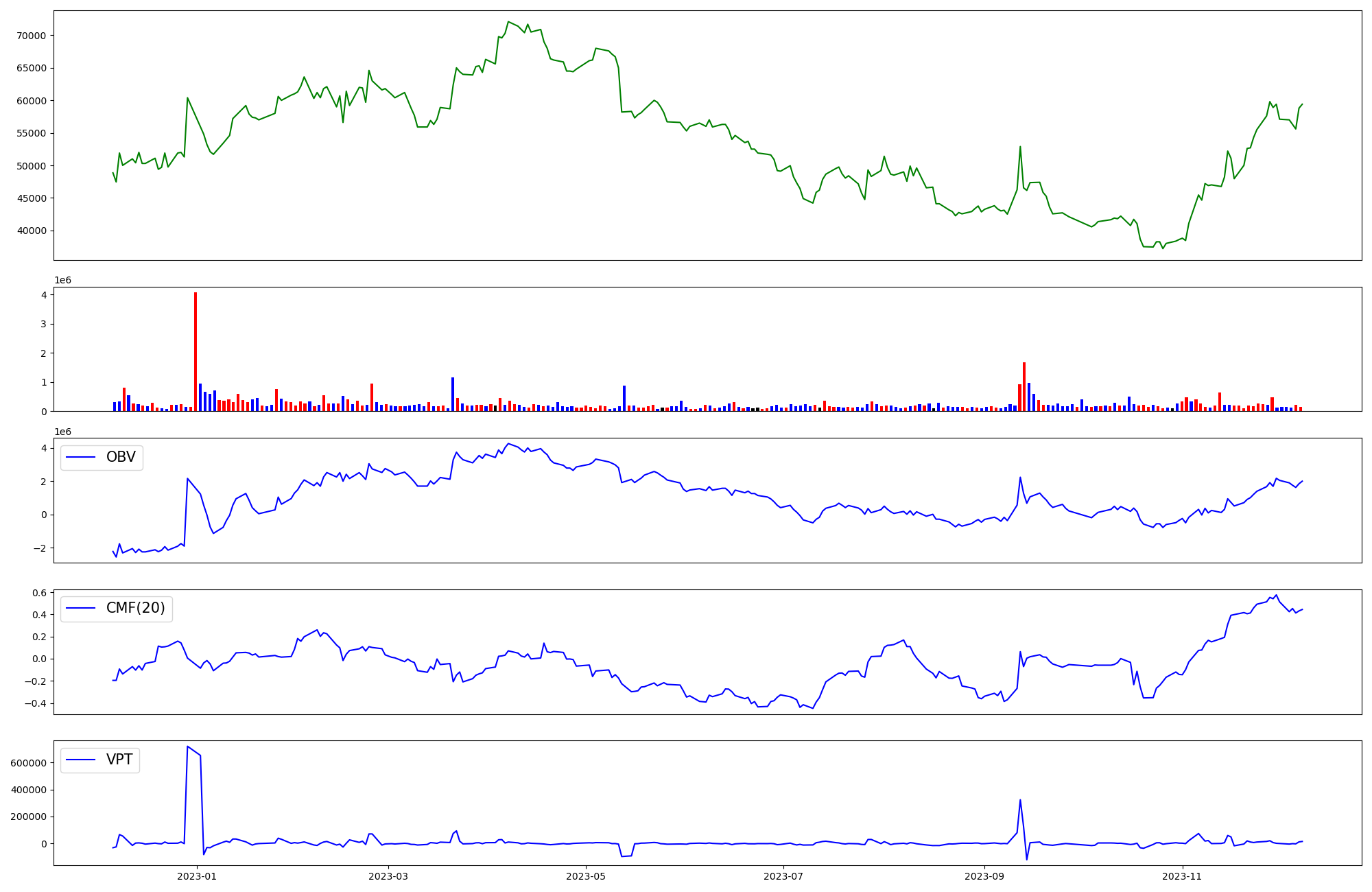Image resolution: width=1372 pixels, height=892 pixels.
Task: Click the 1e6 multiplier above volume chart
Action: [x=62, y=281]
